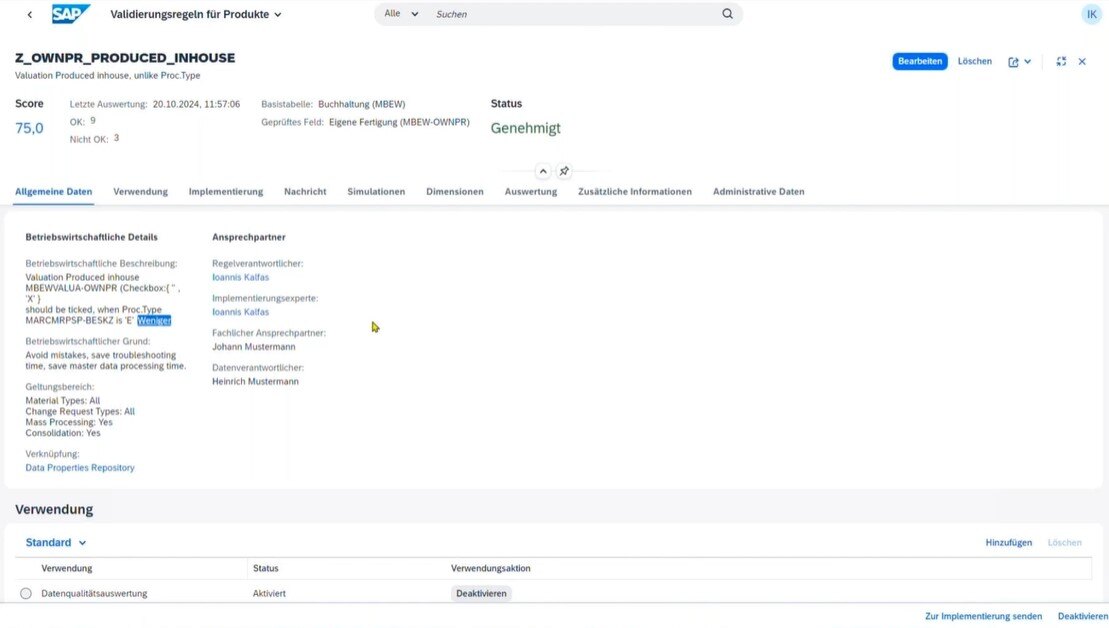Switch to the Simulationen tab
This screenshot has width=1109, height=628.
click(376, 191)
